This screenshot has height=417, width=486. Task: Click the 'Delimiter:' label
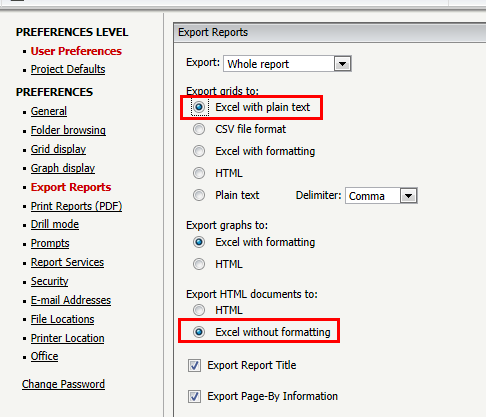(319, 195)
